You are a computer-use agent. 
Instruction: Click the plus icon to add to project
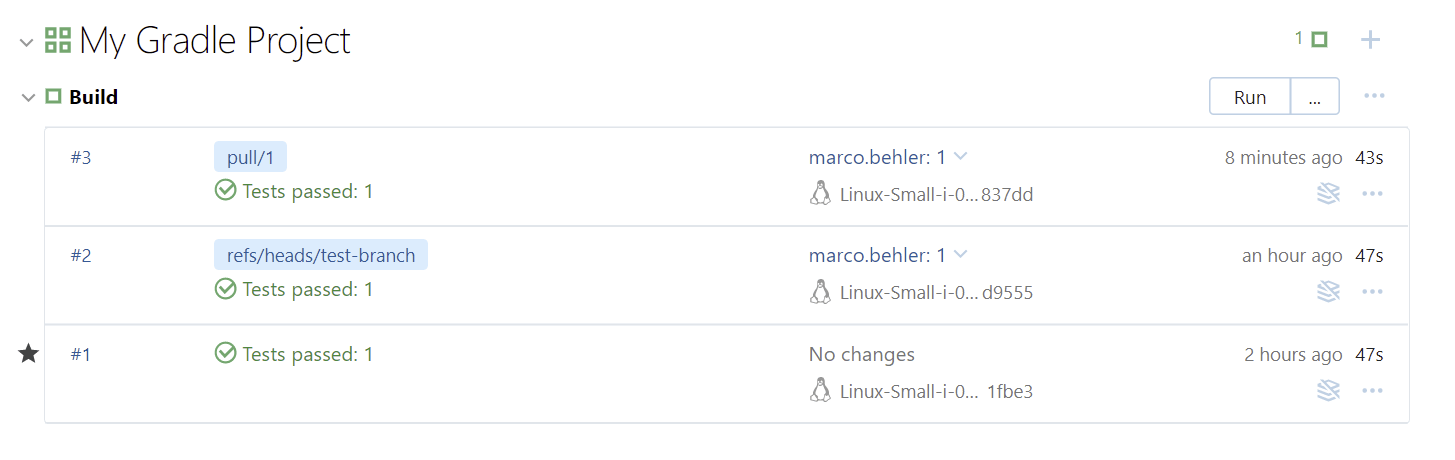(x=1370, y=40)
